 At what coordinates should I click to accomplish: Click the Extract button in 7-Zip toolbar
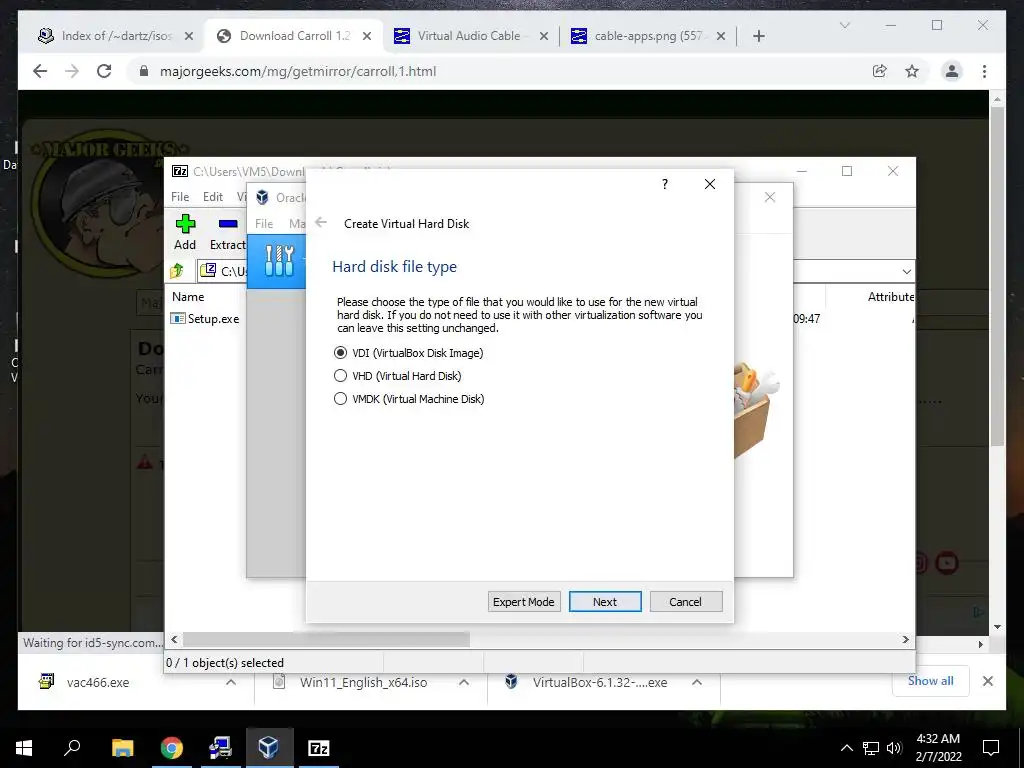click(x=227, y=232)
